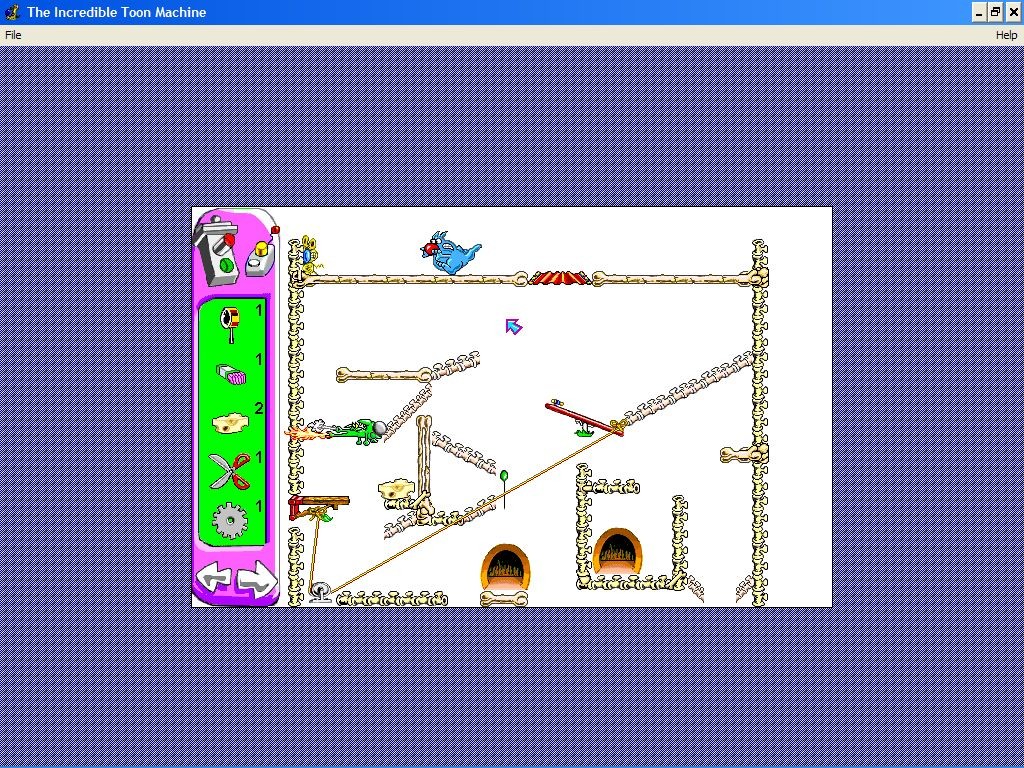Select the short spine ledge above enclosed fireplace
This screenshot has height=768, width=1024.
click(613, 487)
